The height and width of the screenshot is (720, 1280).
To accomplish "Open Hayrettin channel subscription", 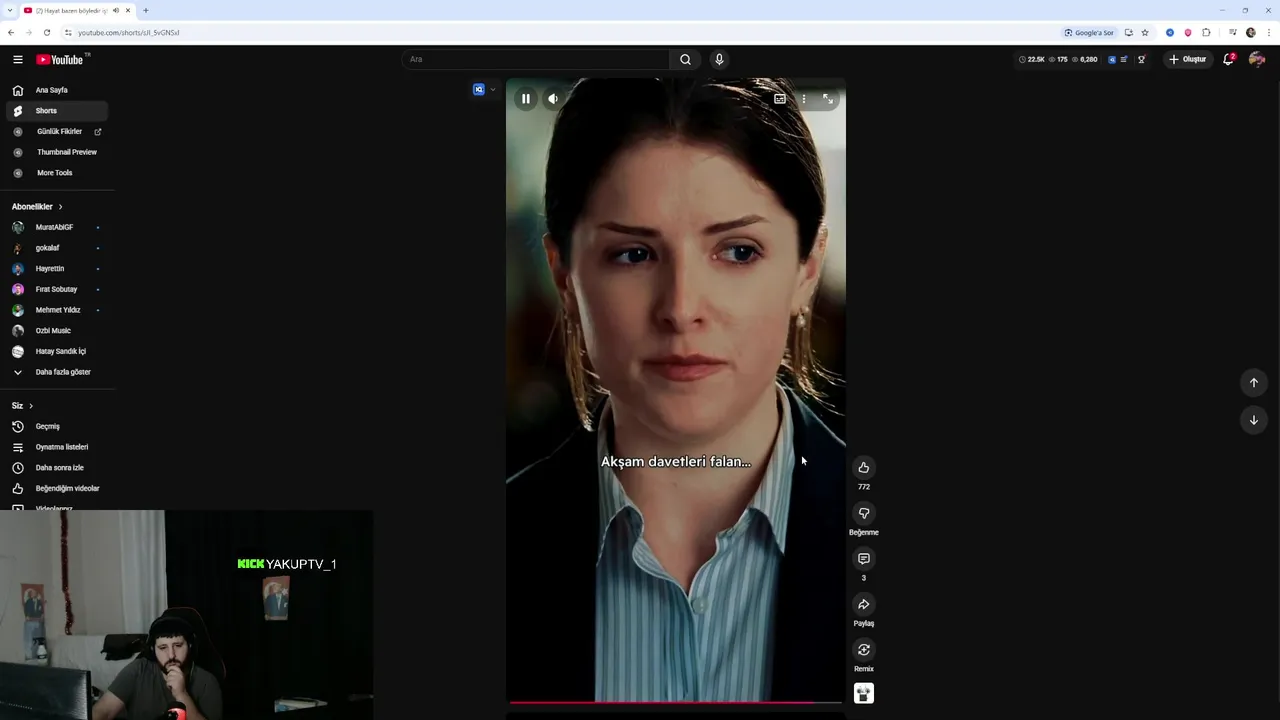I will point(58,269).
